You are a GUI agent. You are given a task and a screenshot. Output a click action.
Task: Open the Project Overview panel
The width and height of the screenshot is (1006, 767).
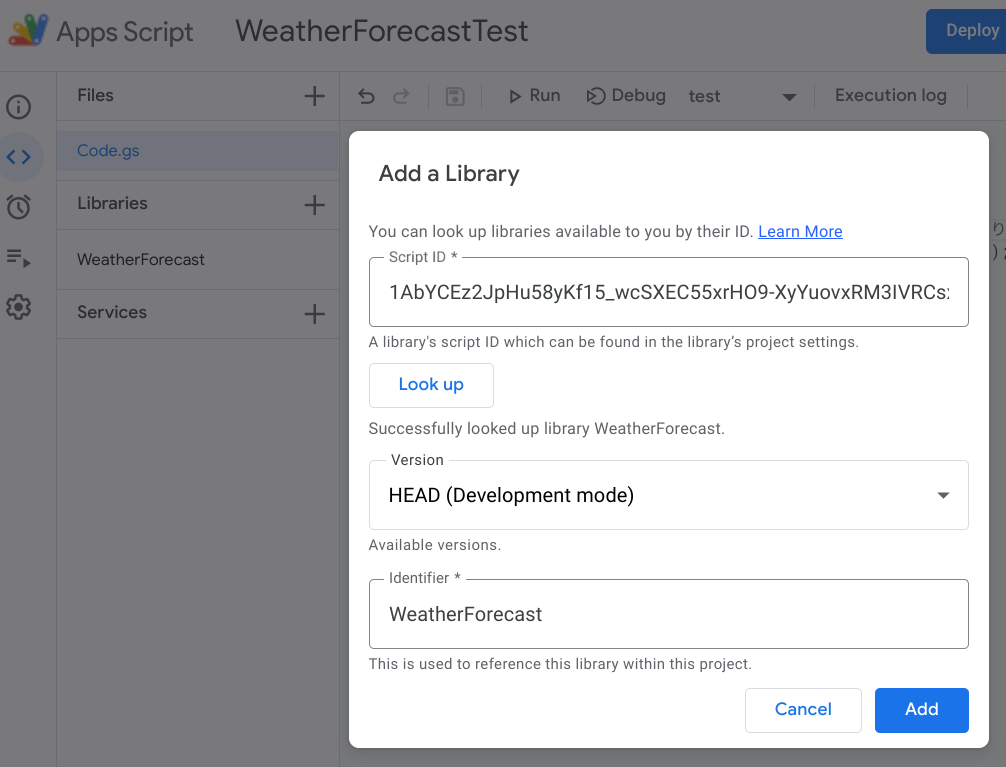coord(19,106)
